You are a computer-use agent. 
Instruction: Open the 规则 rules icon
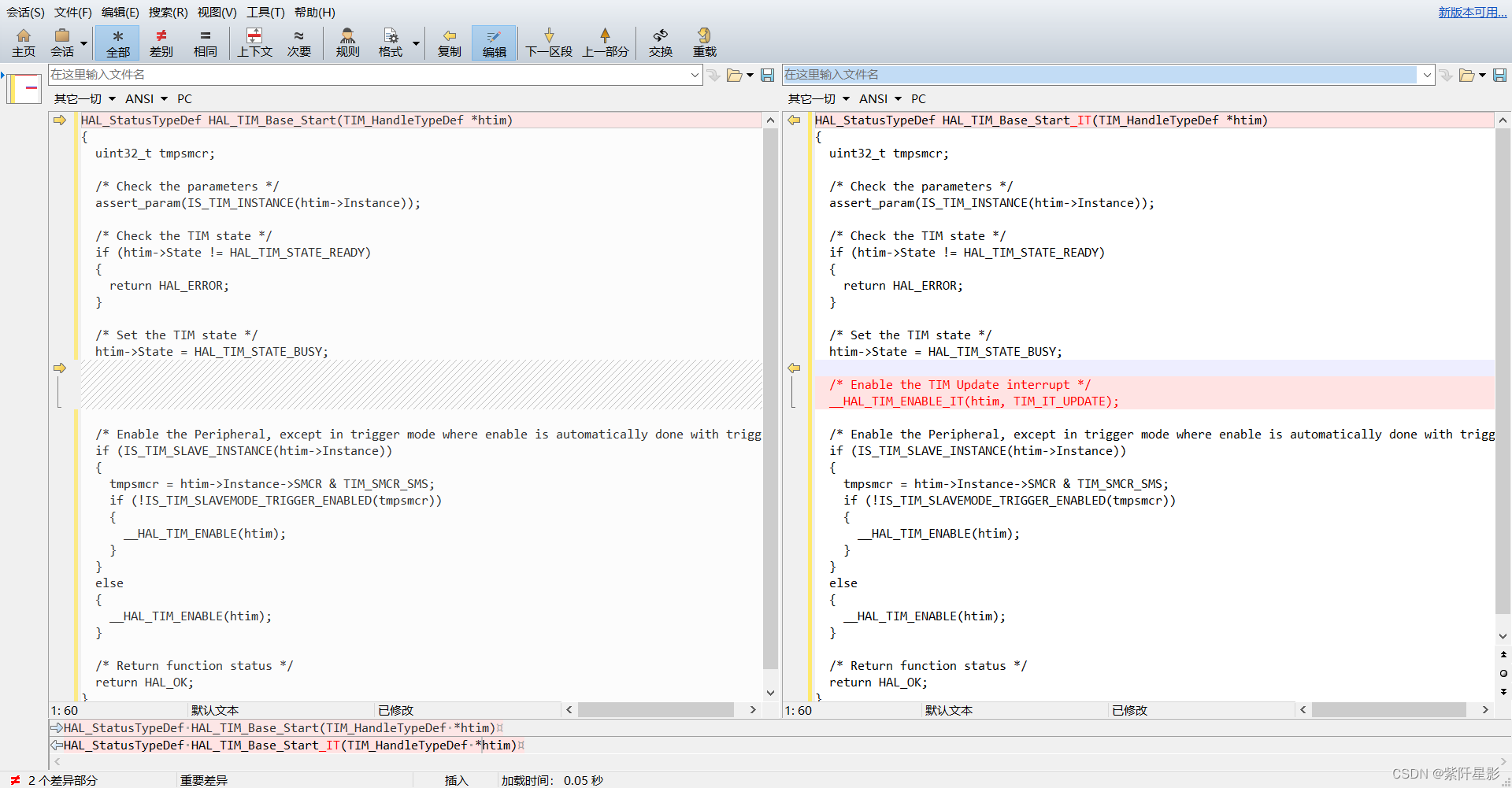347,43
